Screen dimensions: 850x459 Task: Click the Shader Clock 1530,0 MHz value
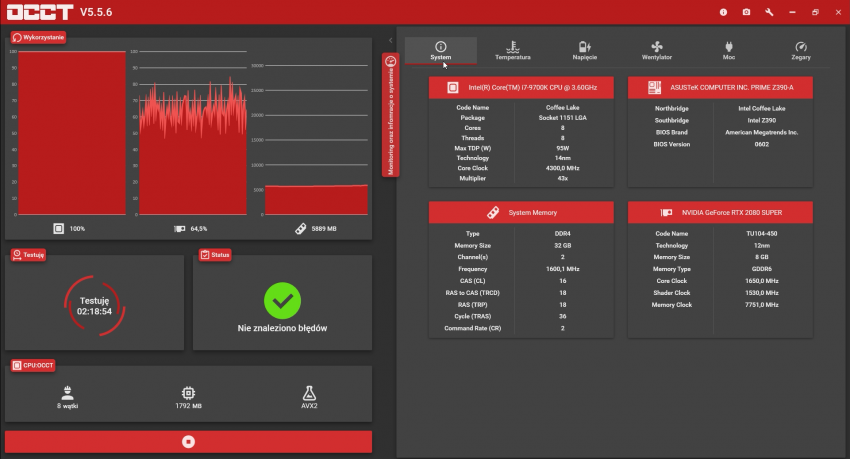click(761, 293)
